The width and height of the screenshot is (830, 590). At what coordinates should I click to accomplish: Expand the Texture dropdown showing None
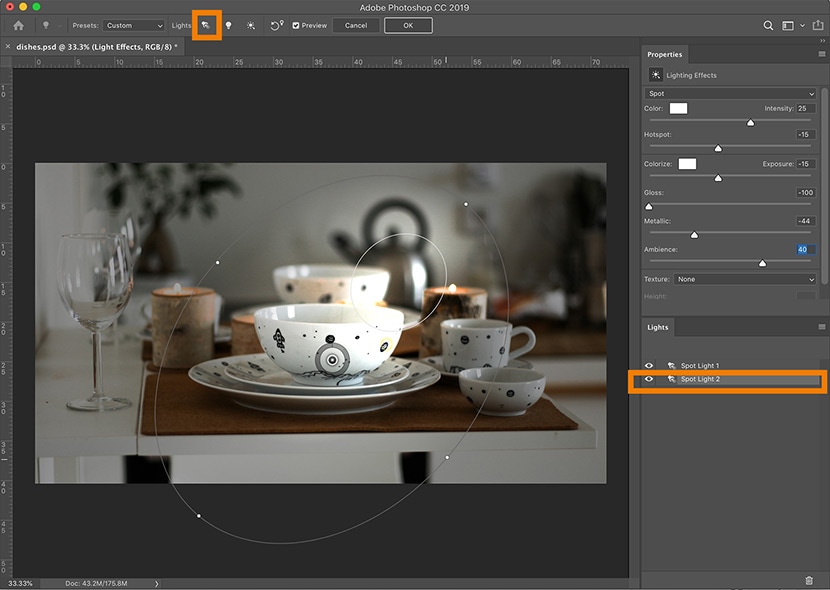[744, 279]
